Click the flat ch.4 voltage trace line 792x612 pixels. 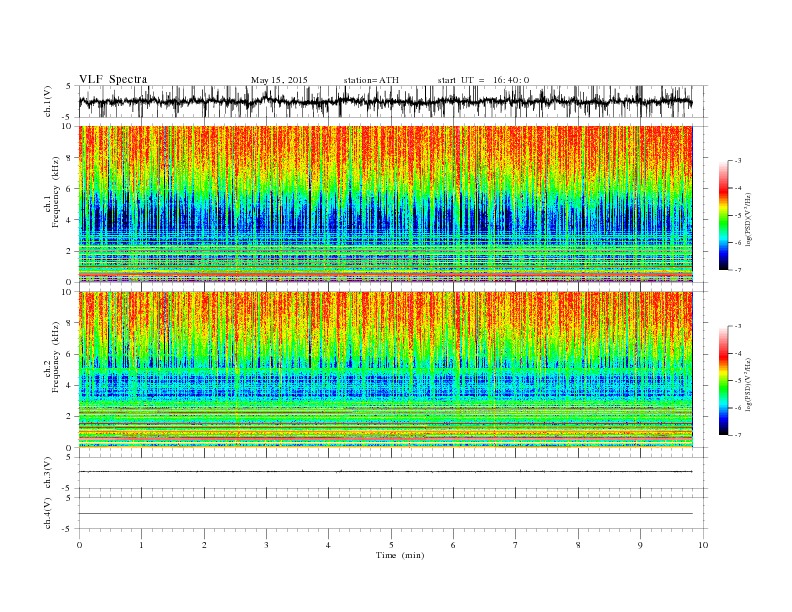(385, 514)
